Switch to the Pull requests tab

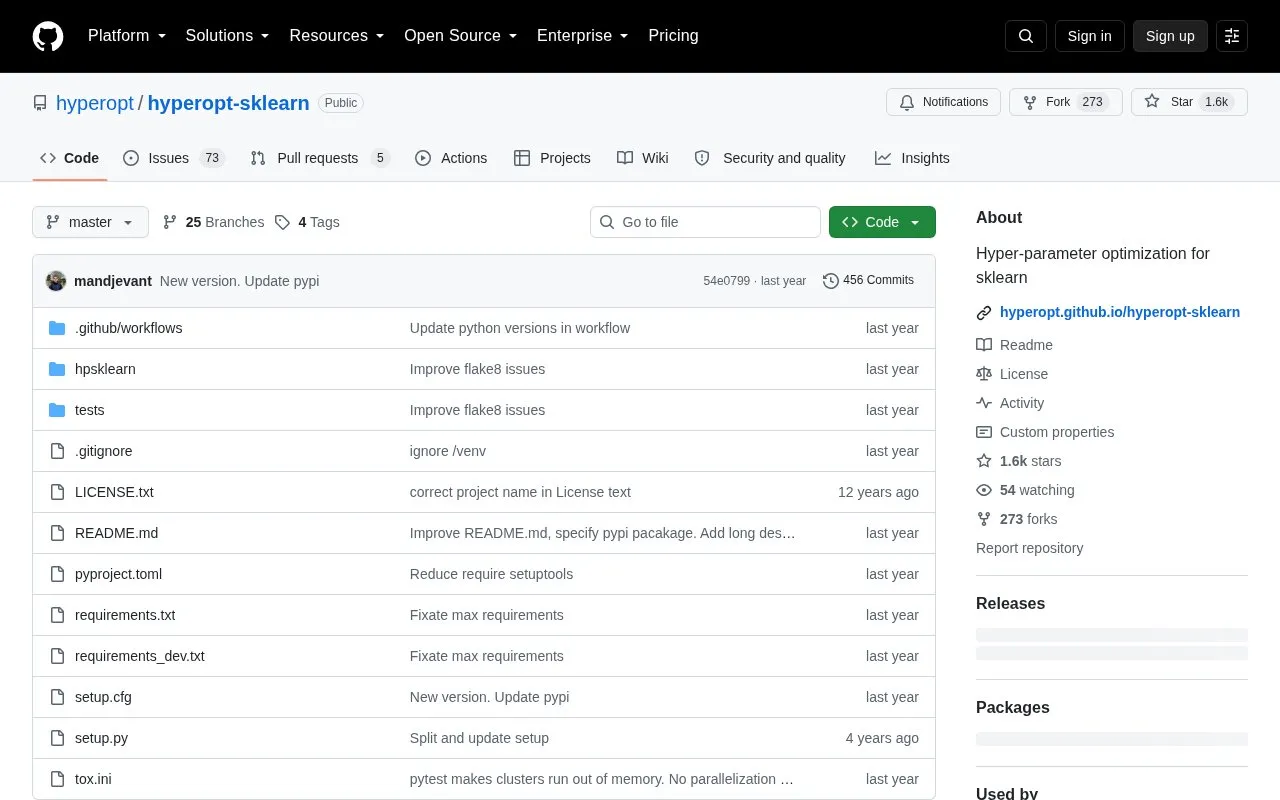pos(319,158)
